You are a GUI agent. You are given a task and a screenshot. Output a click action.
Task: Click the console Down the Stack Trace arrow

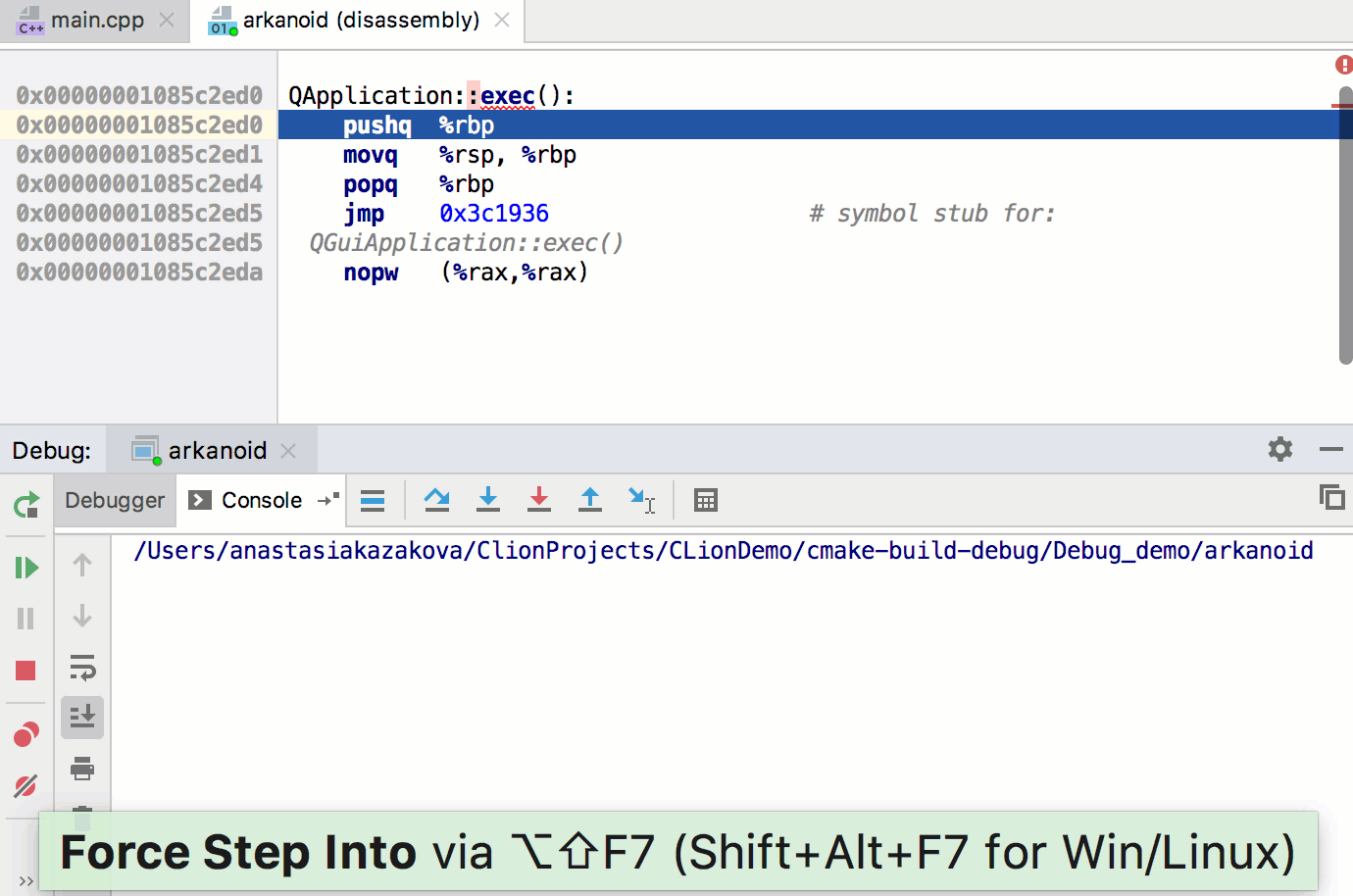82,616
